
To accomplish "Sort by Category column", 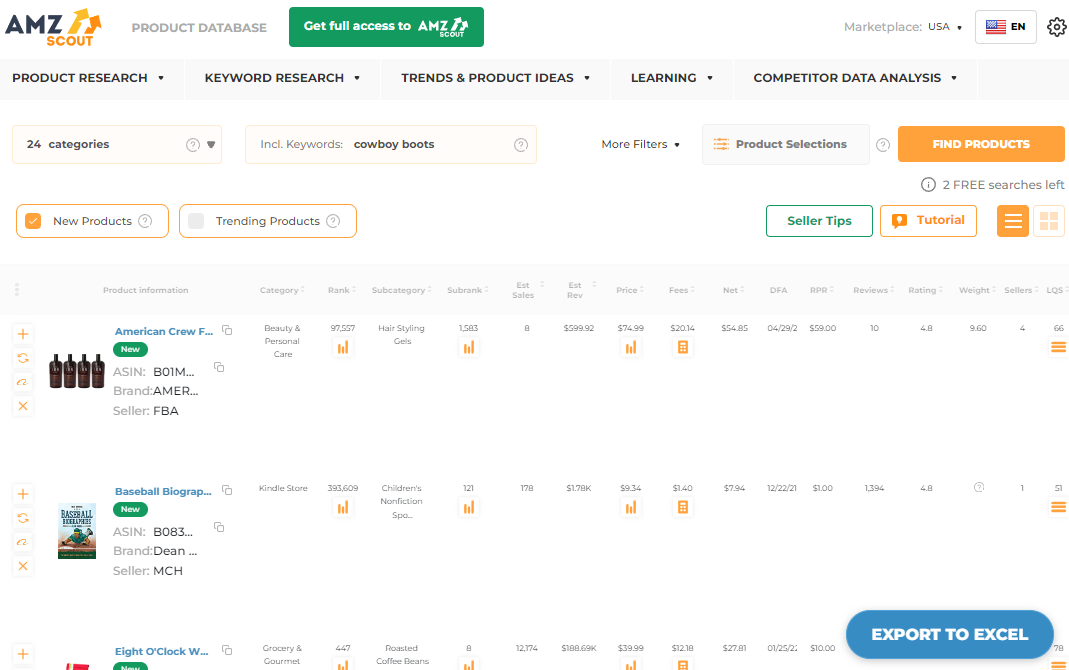I will click(x=282, y=290).
